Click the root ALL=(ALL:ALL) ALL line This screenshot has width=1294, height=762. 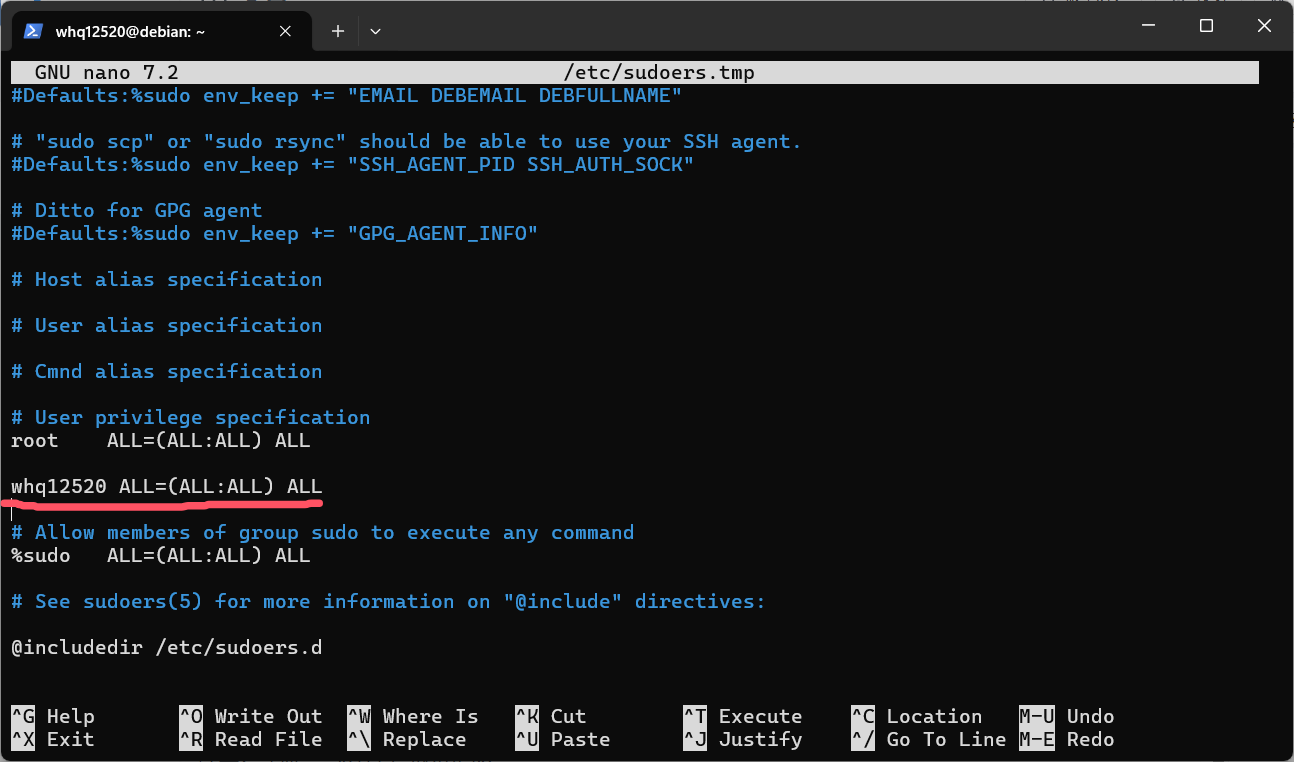[x=160, y=441]
